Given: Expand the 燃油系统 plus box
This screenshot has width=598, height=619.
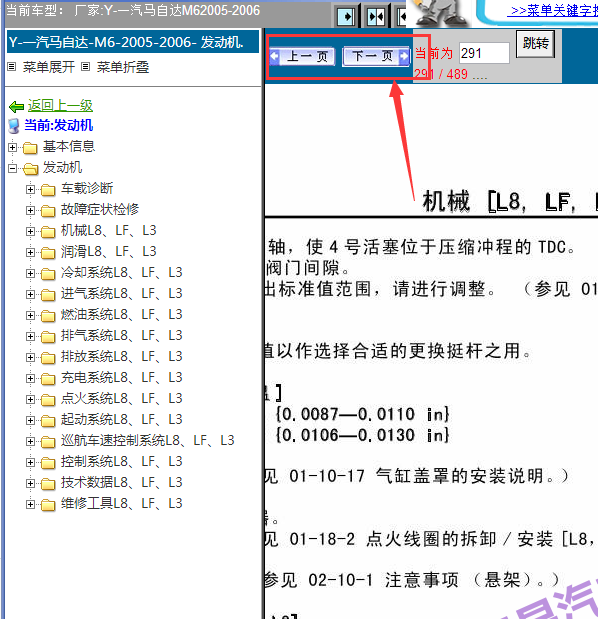Looking at the screenshot, I should 30,315.
